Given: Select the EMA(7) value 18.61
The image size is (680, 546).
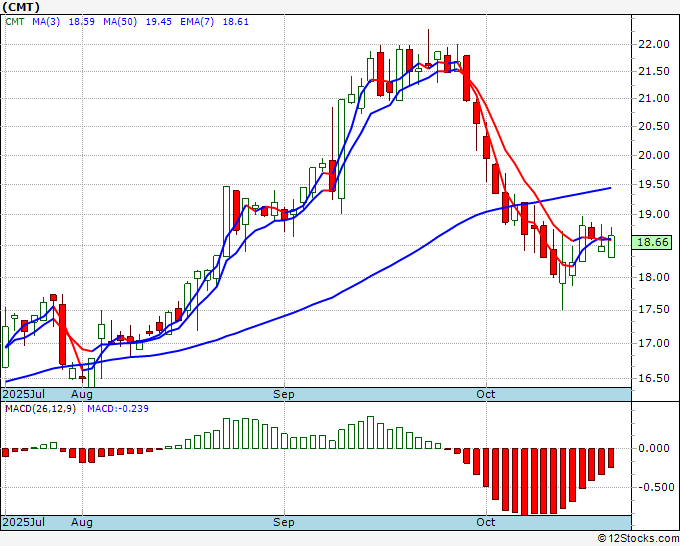Looking at the screenshot, I should click(235, 22).
